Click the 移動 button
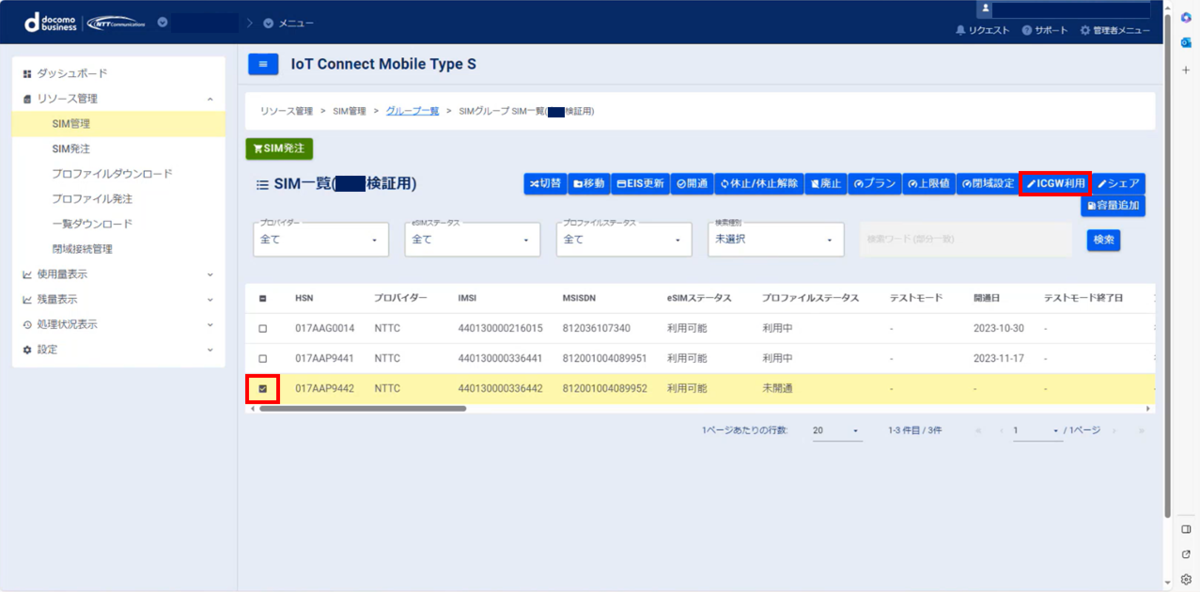1200x592 pixels. coord(589,184)
